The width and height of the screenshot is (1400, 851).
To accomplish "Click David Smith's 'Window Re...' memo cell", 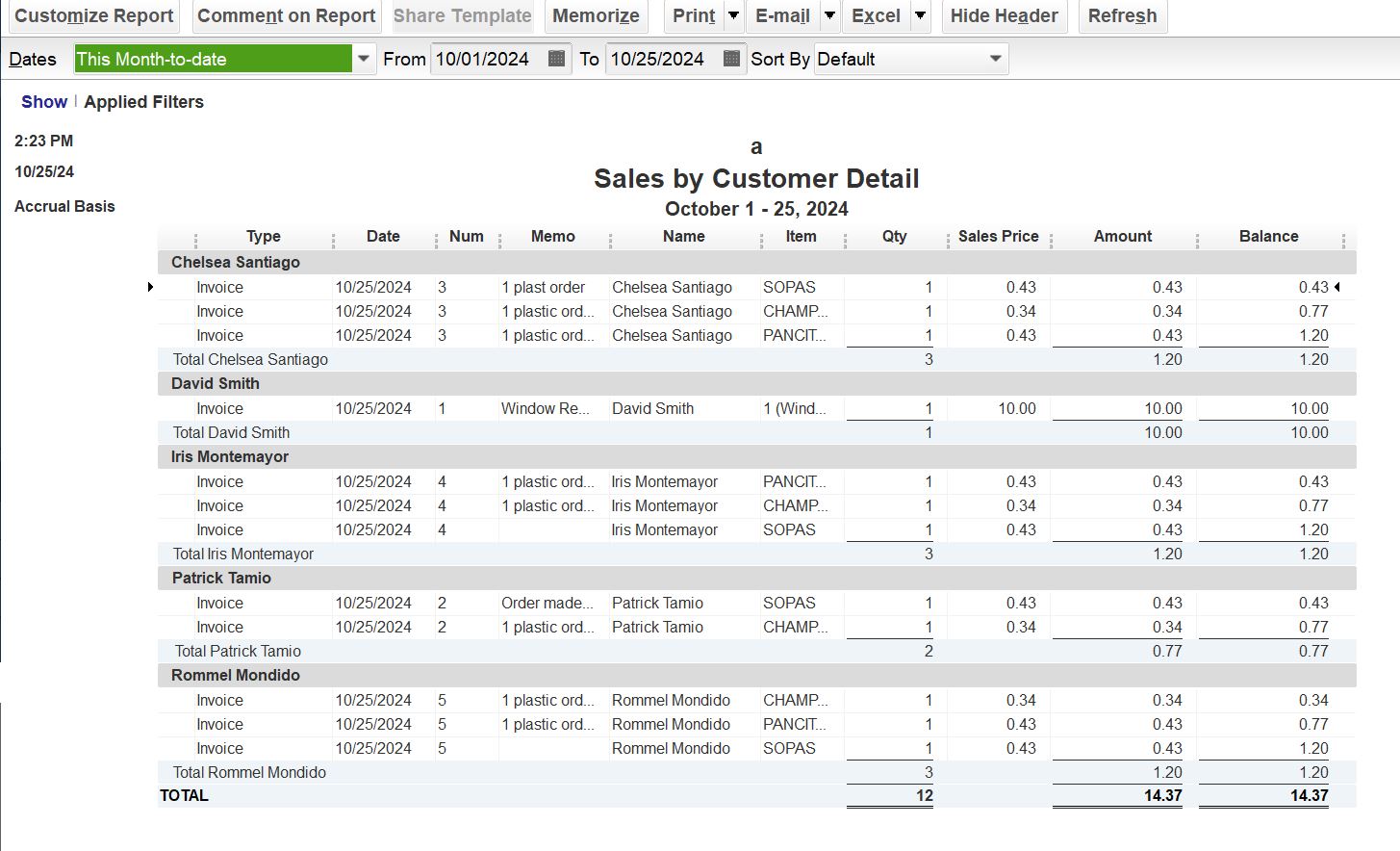I will pos(546,409).
